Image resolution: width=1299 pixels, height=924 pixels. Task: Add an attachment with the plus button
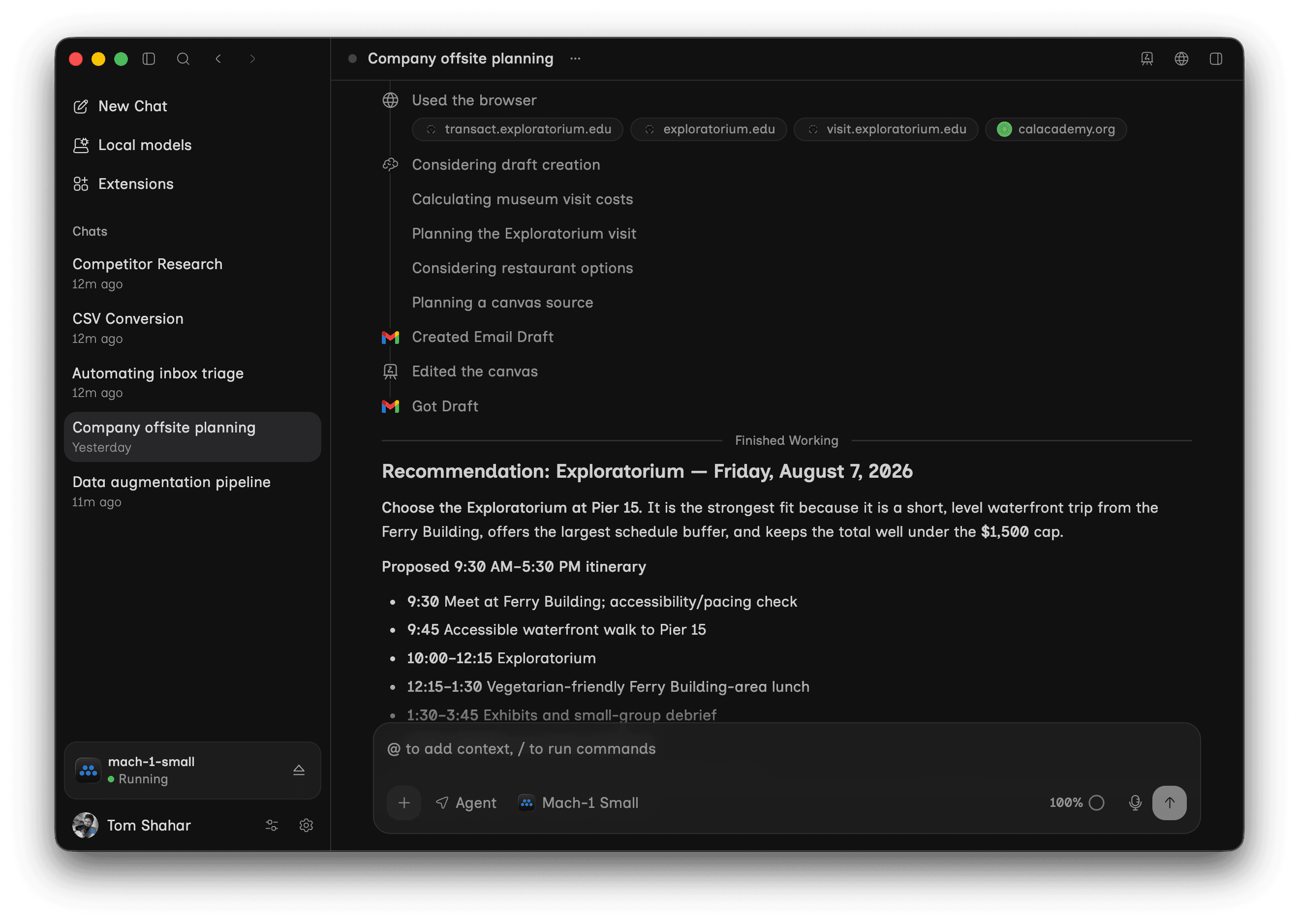(x=404, y=803)
